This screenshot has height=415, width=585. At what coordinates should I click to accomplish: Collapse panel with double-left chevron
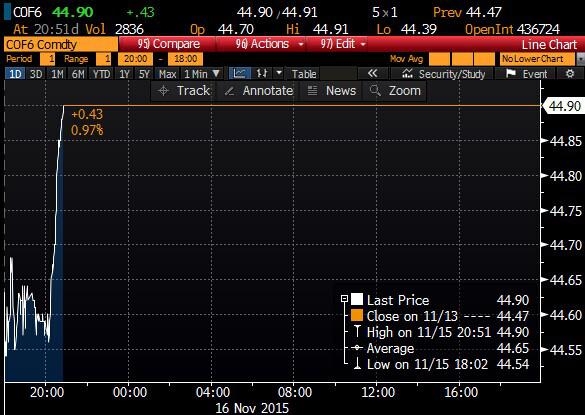372,74
